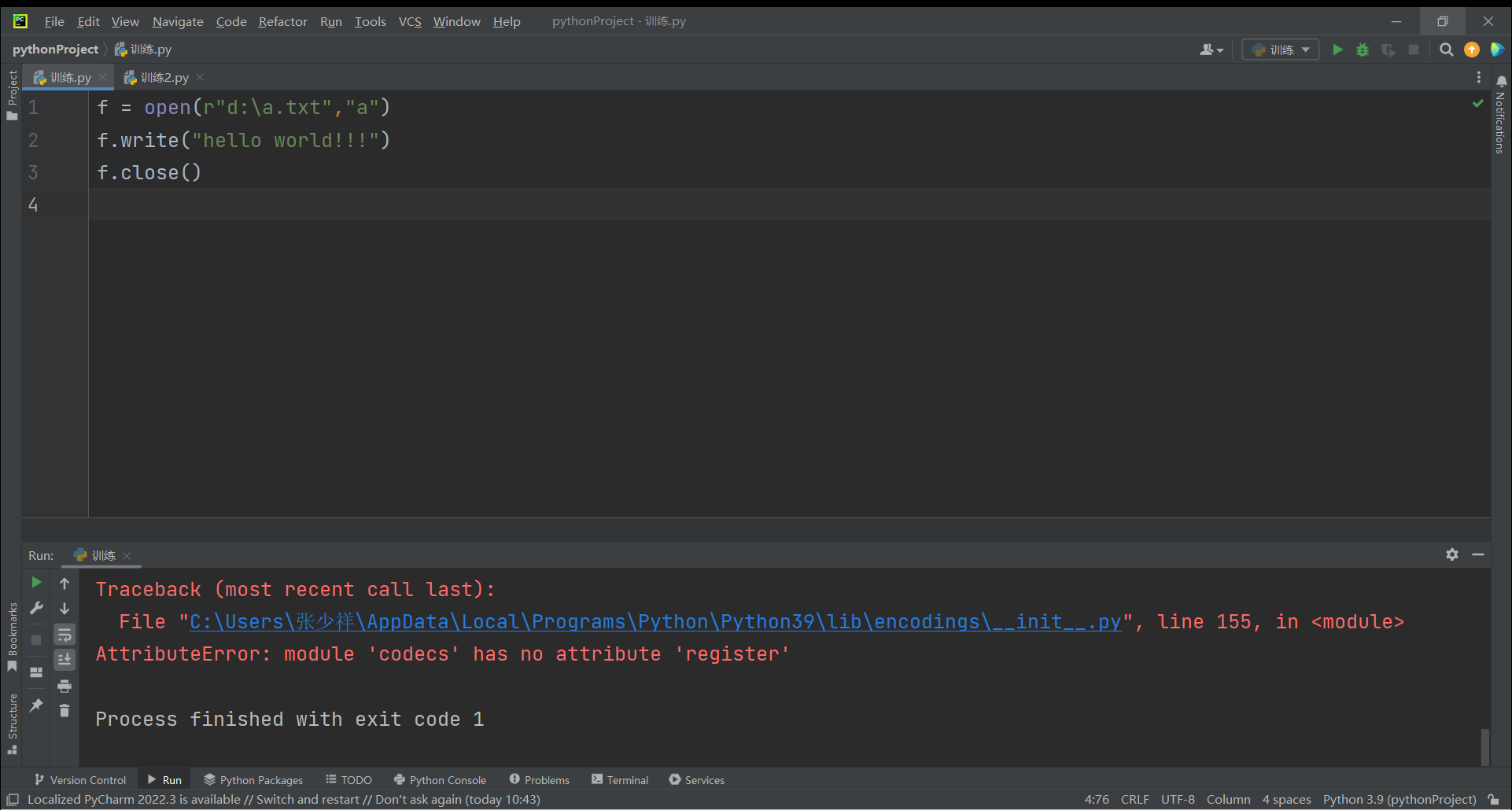Select Python 3.9 interpreter widget
This screenshot has width=1512, height=810.
[x=1400, y=799]
